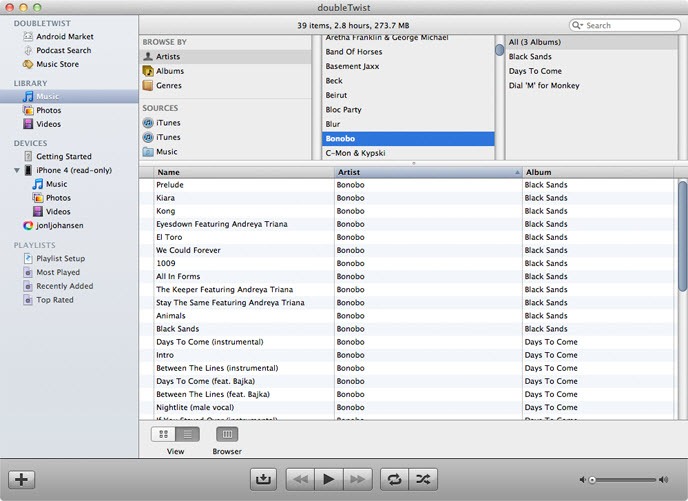Toggle repeat playback
This screenshot has width=688, height=501.
tap(394, 479)
